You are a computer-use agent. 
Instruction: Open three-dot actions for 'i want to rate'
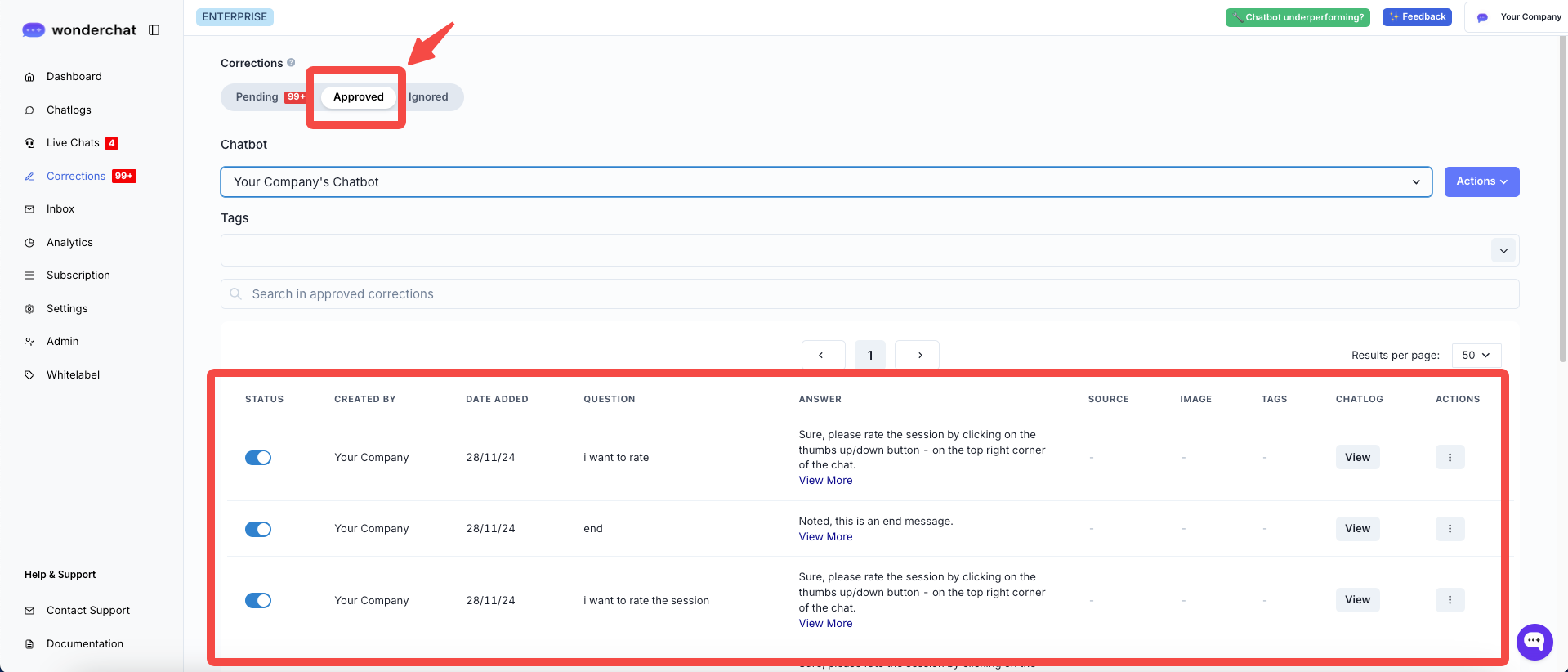click(x=1450, y=457)
